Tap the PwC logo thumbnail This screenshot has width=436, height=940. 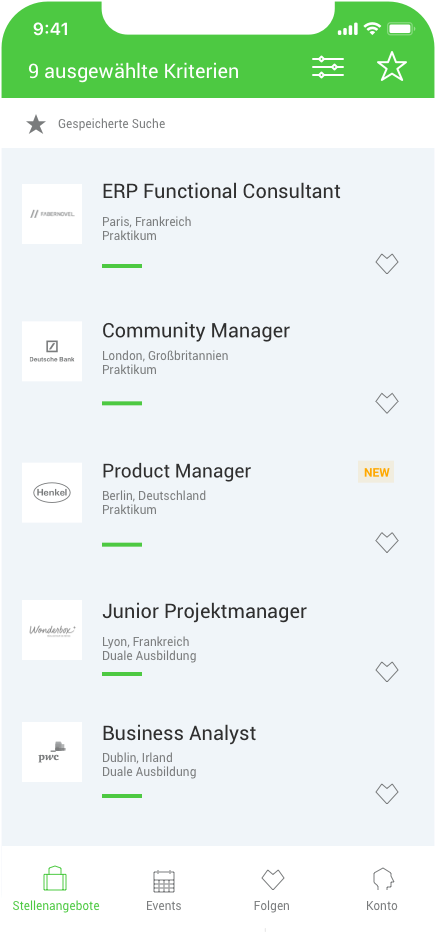pos(52,752)
